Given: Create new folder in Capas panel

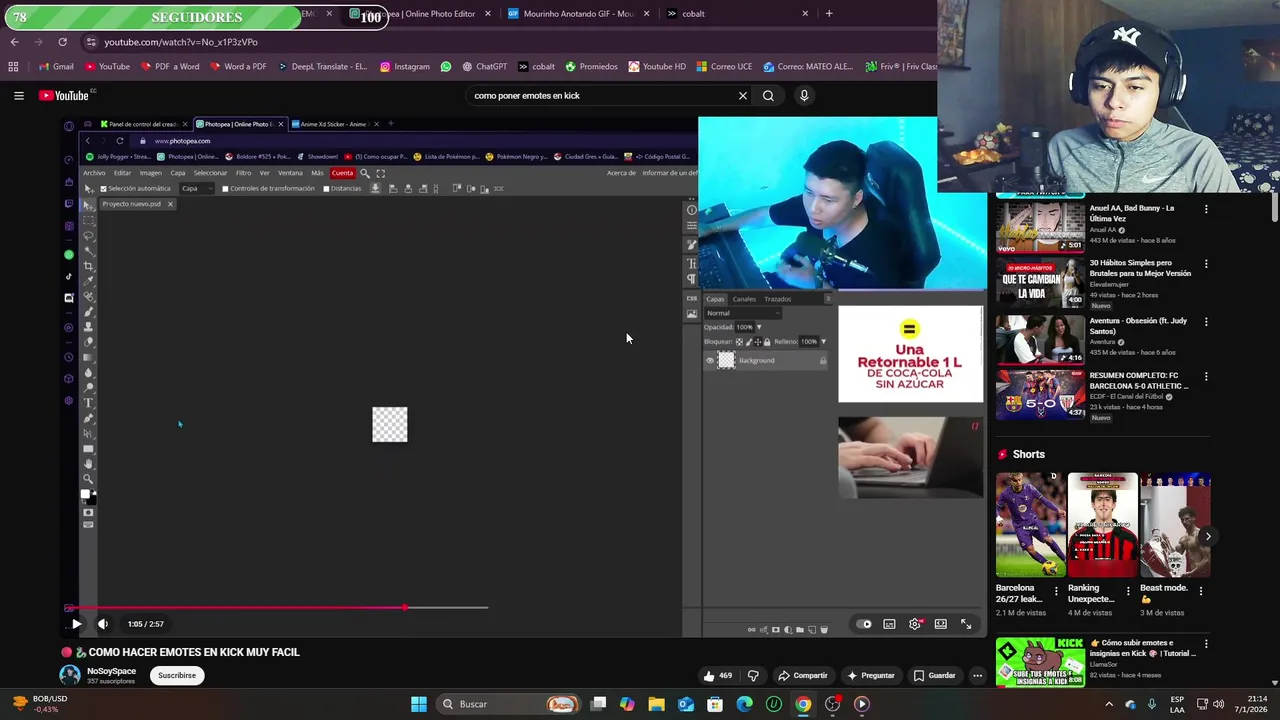Looking at the screenshot, I should [x=800, y=630].
